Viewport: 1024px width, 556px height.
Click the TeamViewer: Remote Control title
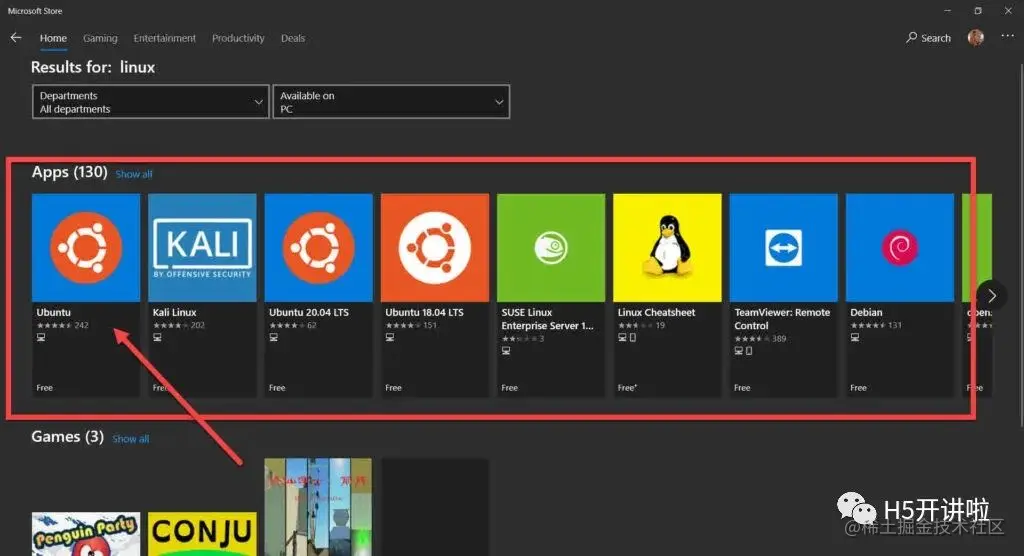[782, 319]
